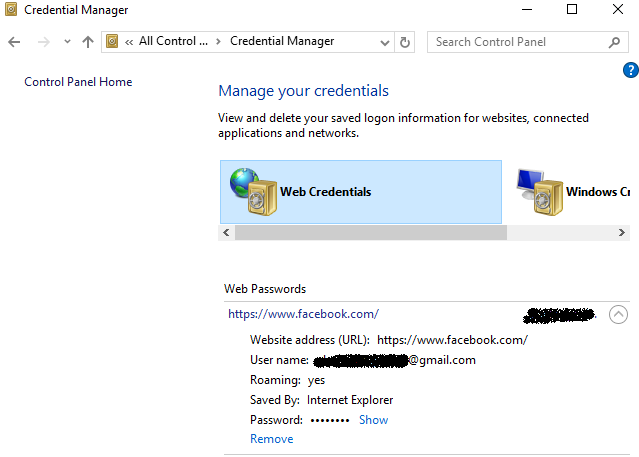Image resolution: width=639 pixels, height=457 pixels.
Task: Show the saved Facebook password
Action: (373, 420)
